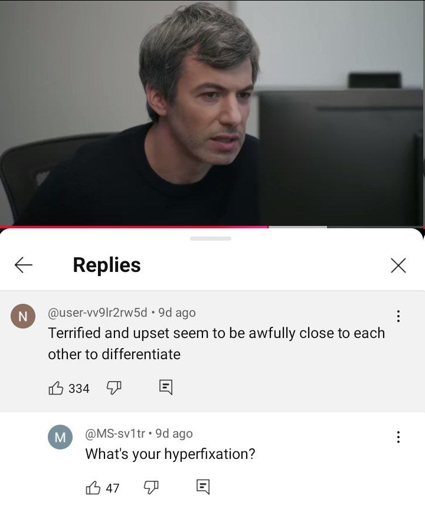
Task: Grab the sheet drag handle above Replies
Action: coord(211,238)
